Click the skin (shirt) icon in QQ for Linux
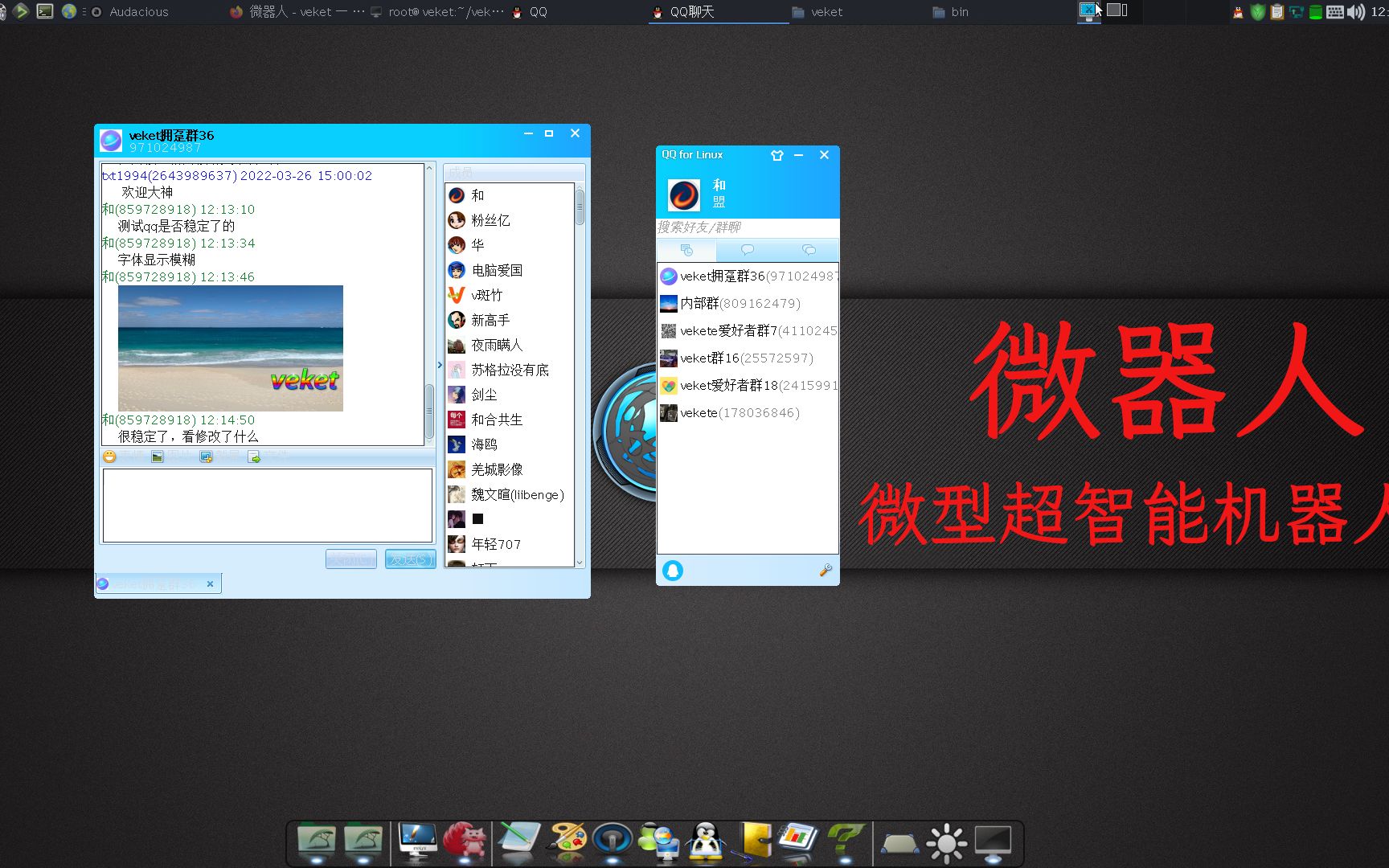 click(776, 155)
